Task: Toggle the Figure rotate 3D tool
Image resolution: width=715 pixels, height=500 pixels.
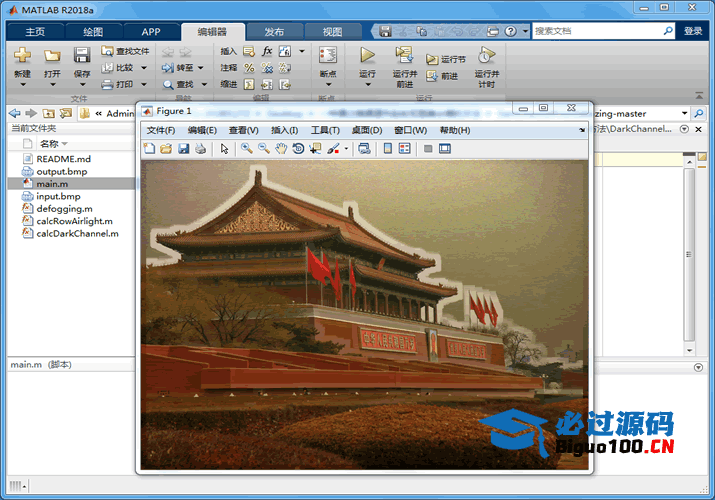Action: 298,148
